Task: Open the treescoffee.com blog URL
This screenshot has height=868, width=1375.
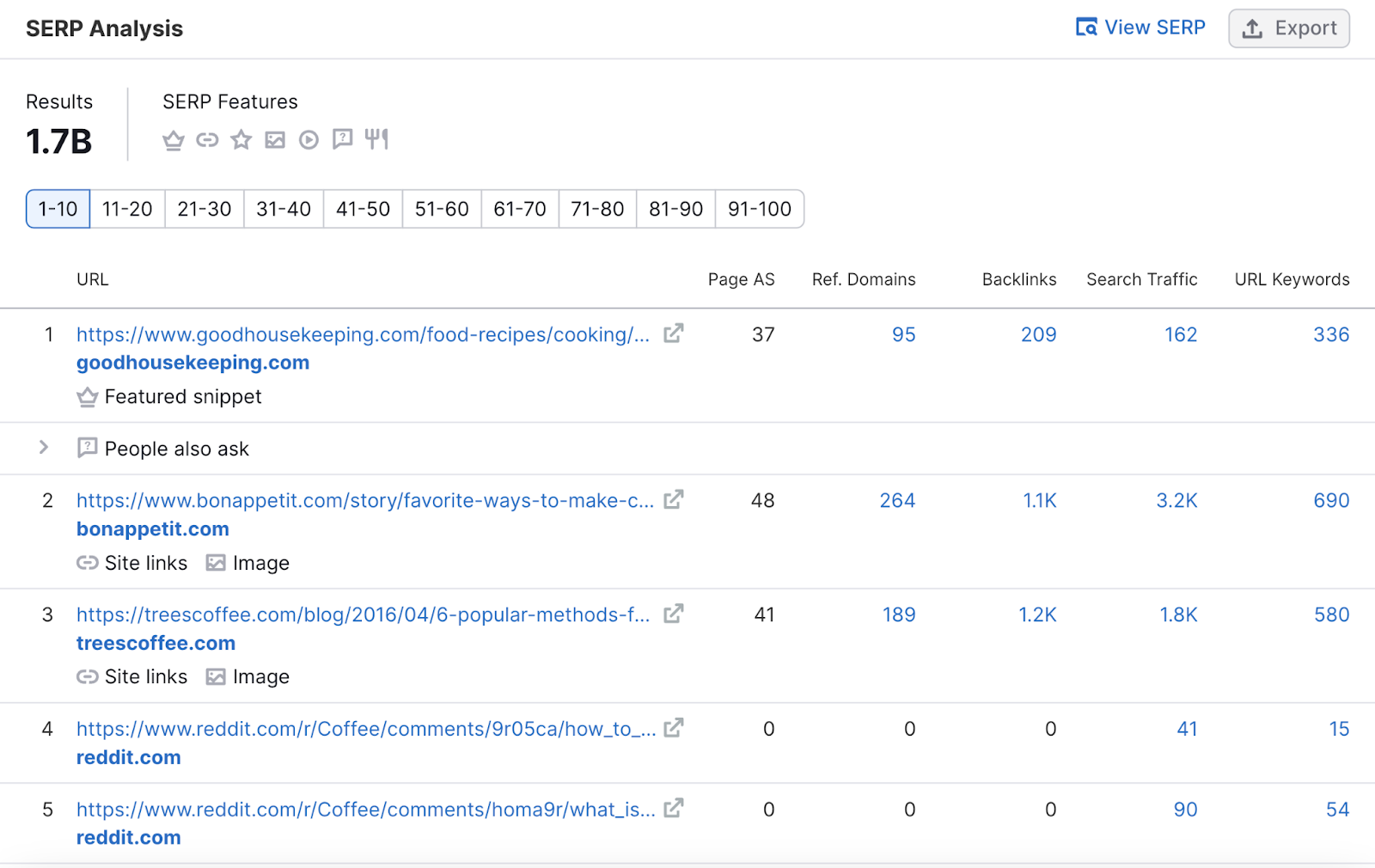Action: [363, 614]
